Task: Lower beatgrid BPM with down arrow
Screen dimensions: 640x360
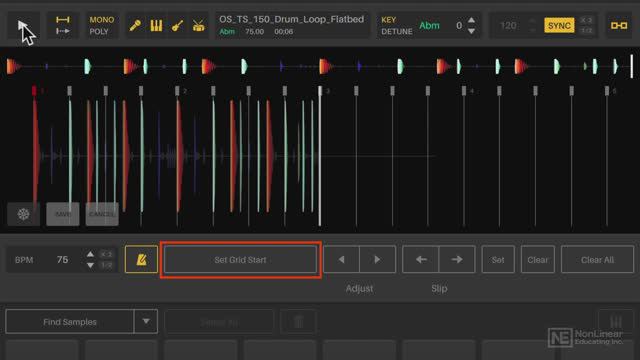Action: 90,265
